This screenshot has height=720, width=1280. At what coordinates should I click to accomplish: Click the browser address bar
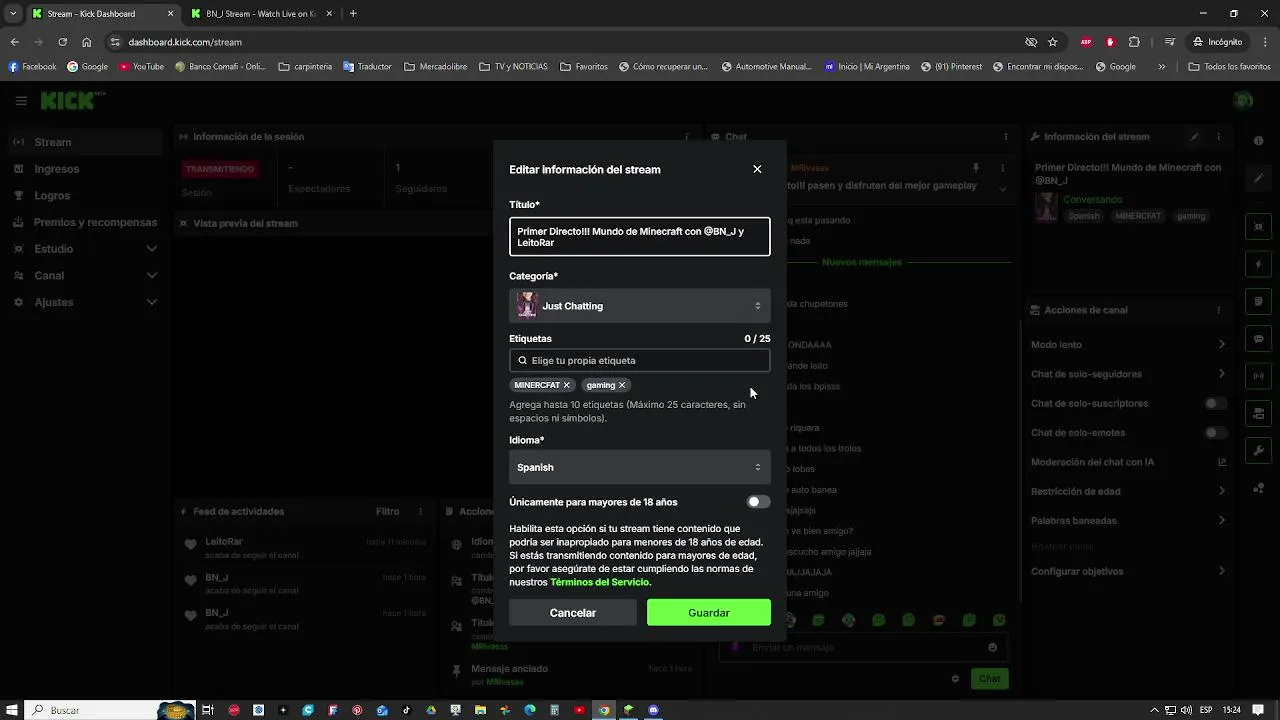click(560, 42)
